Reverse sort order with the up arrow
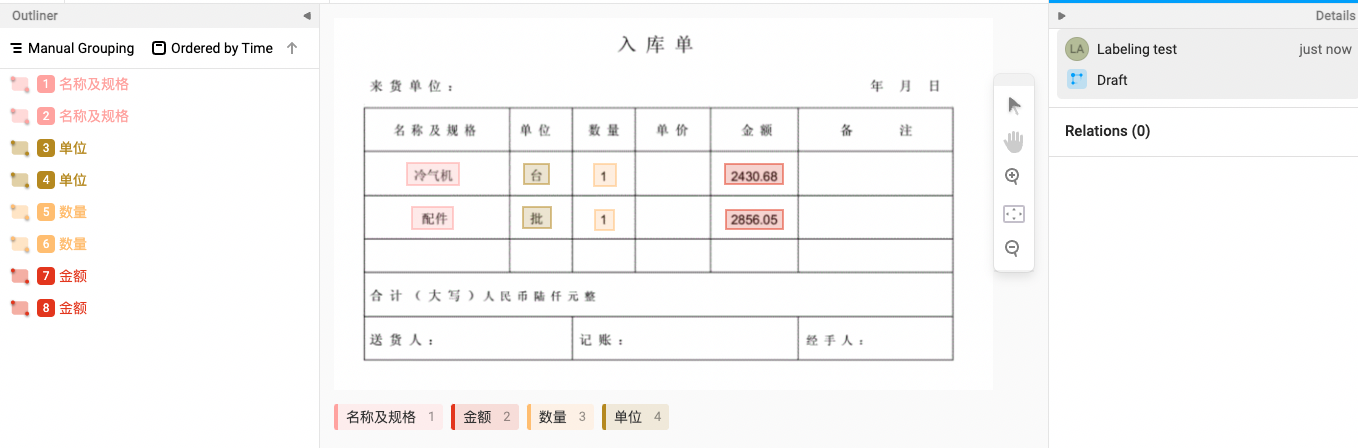 coord(292,48)
